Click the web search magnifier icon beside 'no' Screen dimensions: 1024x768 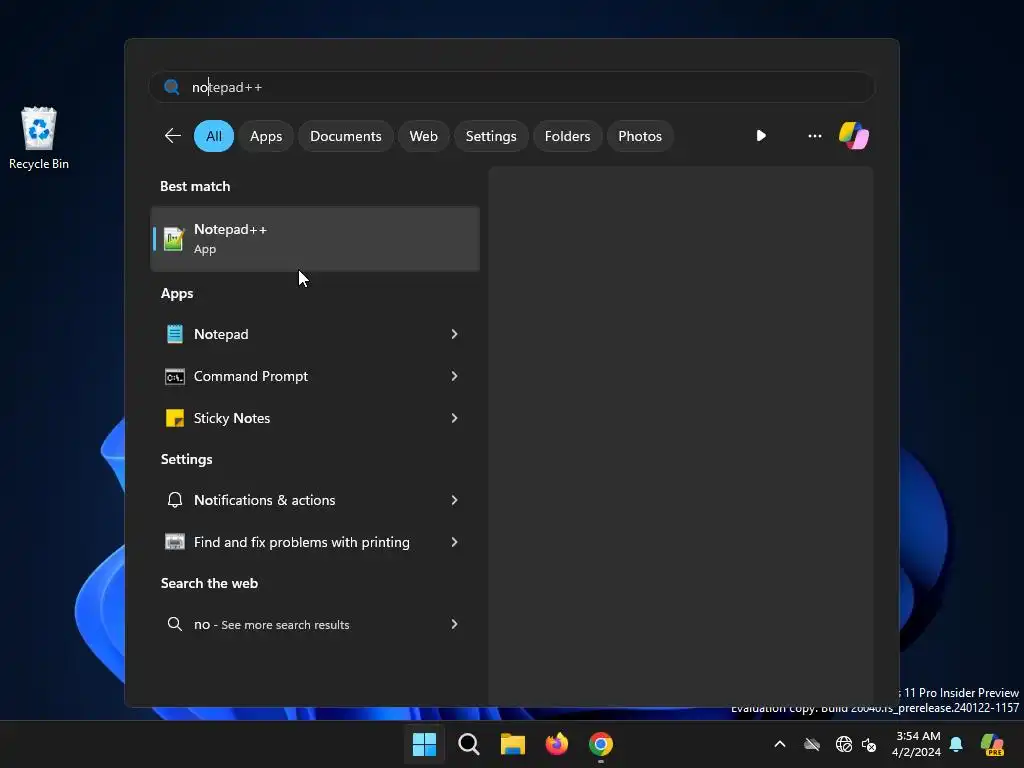coord(174,624)
